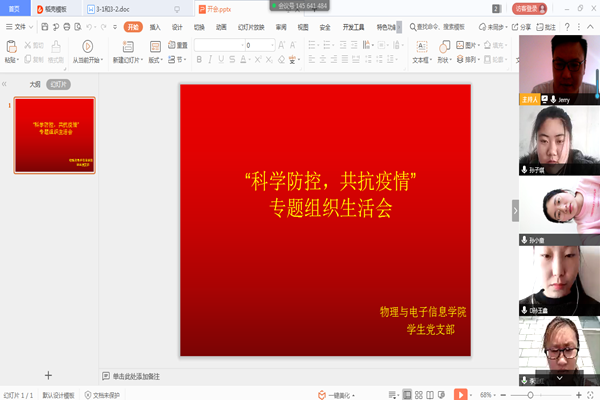Open the font name dropdown
The image size is (600, 400).
[x=242, y=45]
